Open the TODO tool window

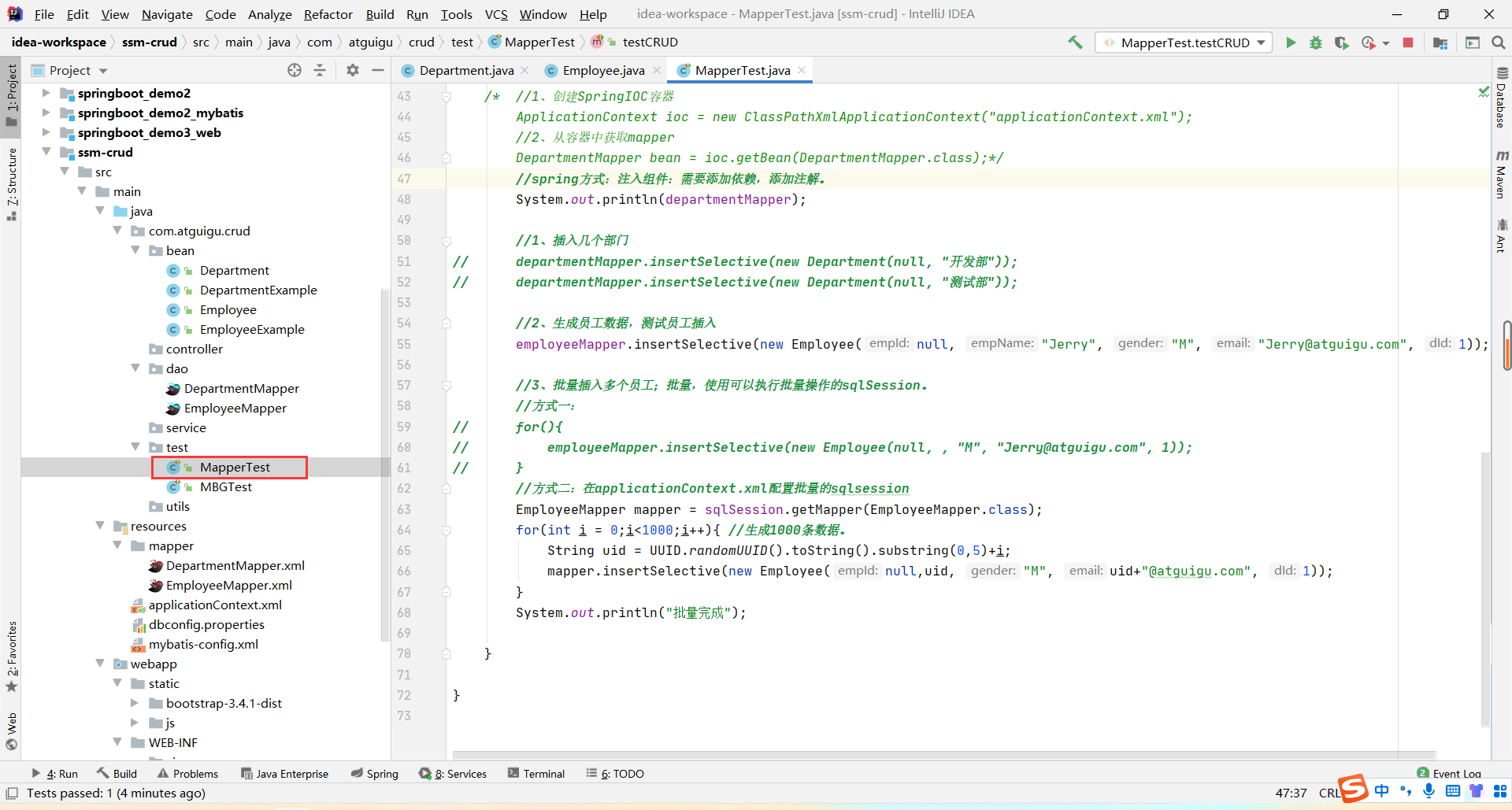(x=615, y=774)
